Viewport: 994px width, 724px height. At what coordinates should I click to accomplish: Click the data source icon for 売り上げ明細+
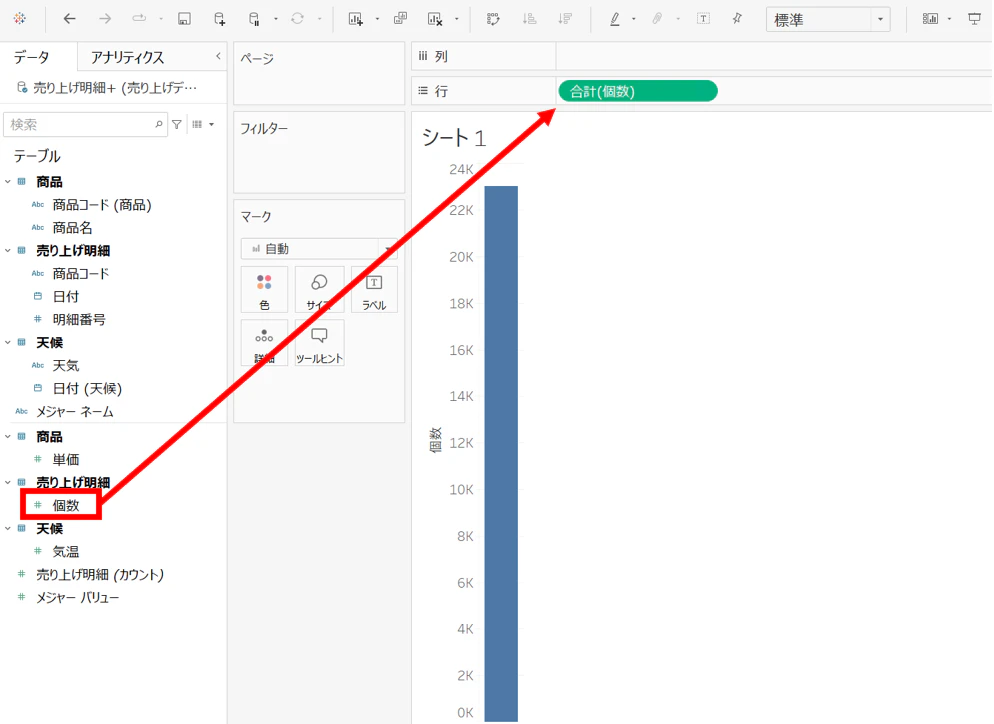tap(22, 87)
